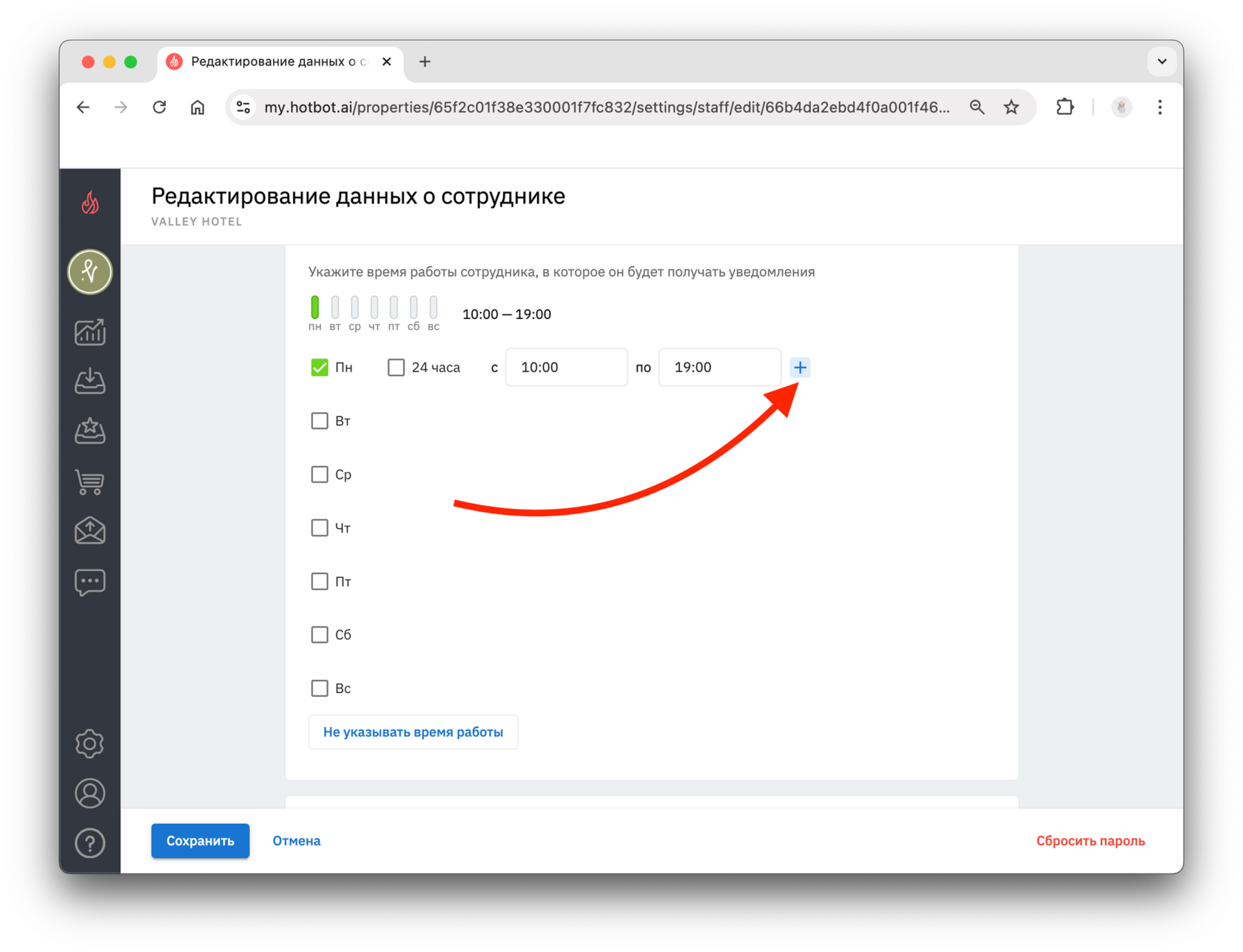Screen dimensions: 1243x952
Task: Open the analytics chart section in sidebar
Action: pos(90,332)
